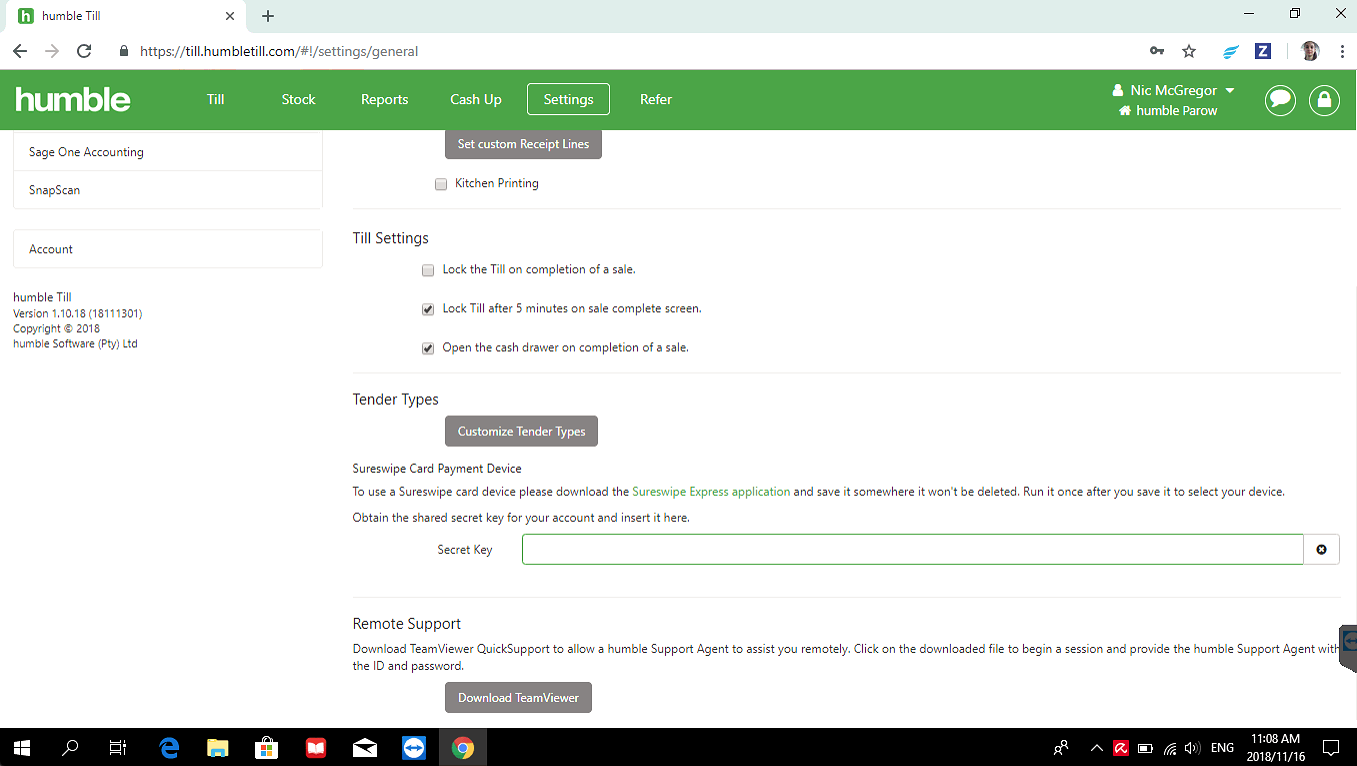Click the humble logo
1357x766 pixels.
click(x=73, y=99)
